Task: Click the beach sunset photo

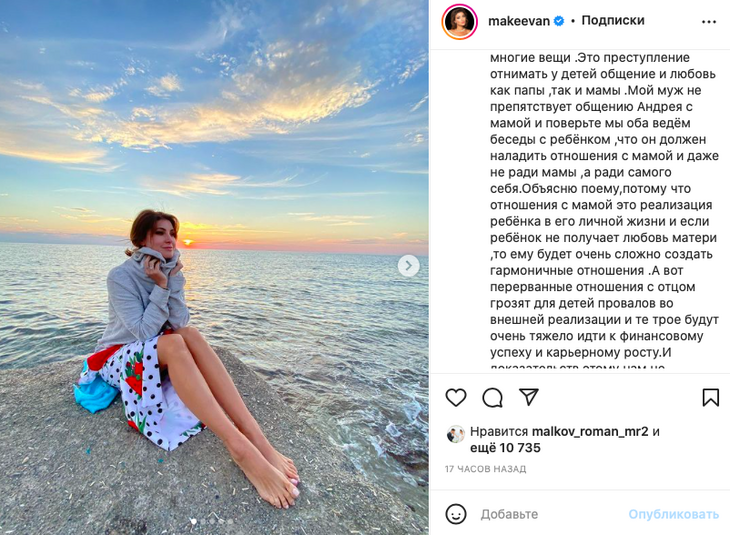Action: tap(214, 267)
